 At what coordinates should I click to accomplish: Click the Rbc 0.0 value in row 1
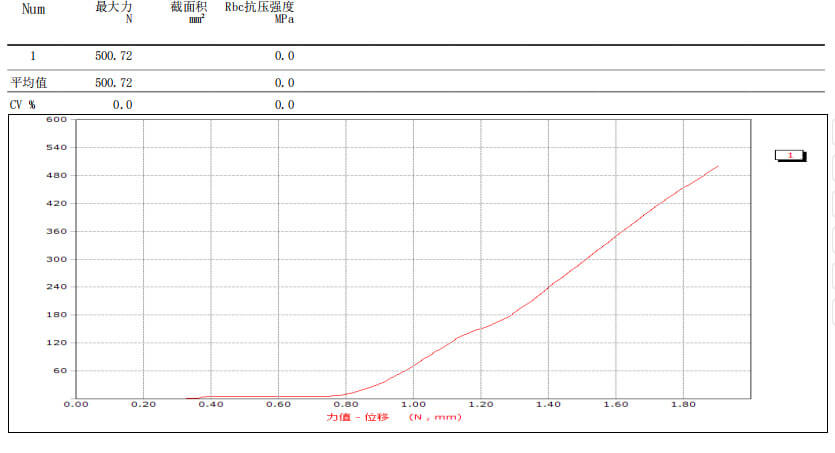[284, 56]
